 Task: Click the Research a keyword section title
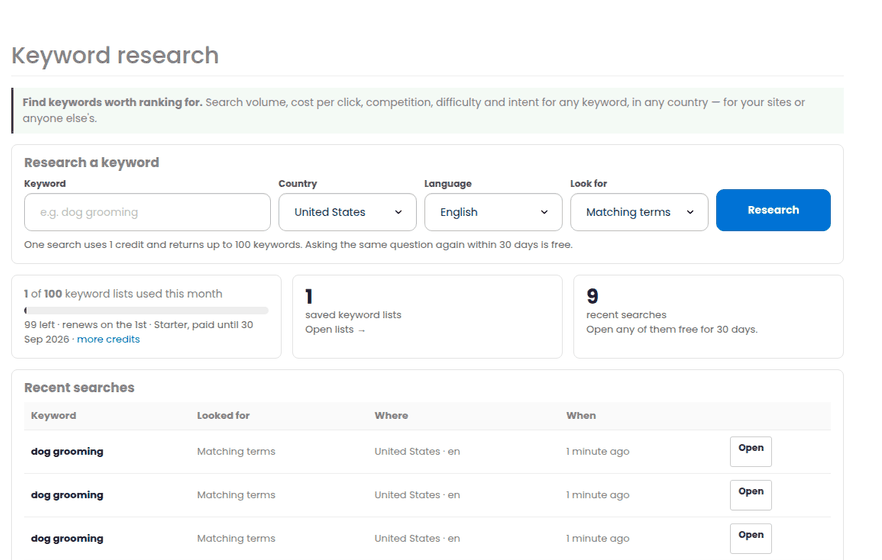(92, 162)
